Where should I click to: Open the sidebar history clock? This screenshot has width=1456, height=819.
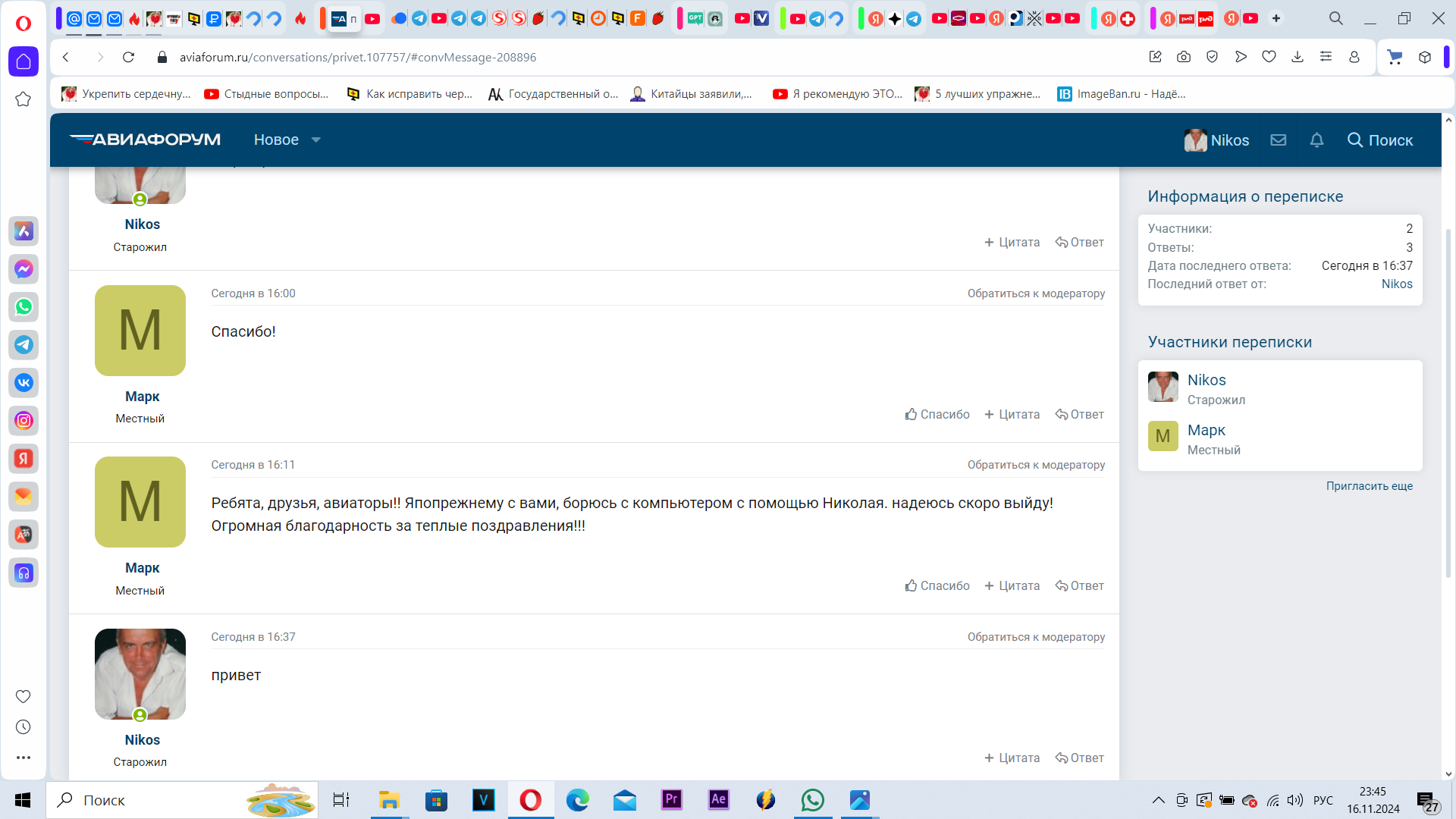pyautogui.click(x=24, y=726)
